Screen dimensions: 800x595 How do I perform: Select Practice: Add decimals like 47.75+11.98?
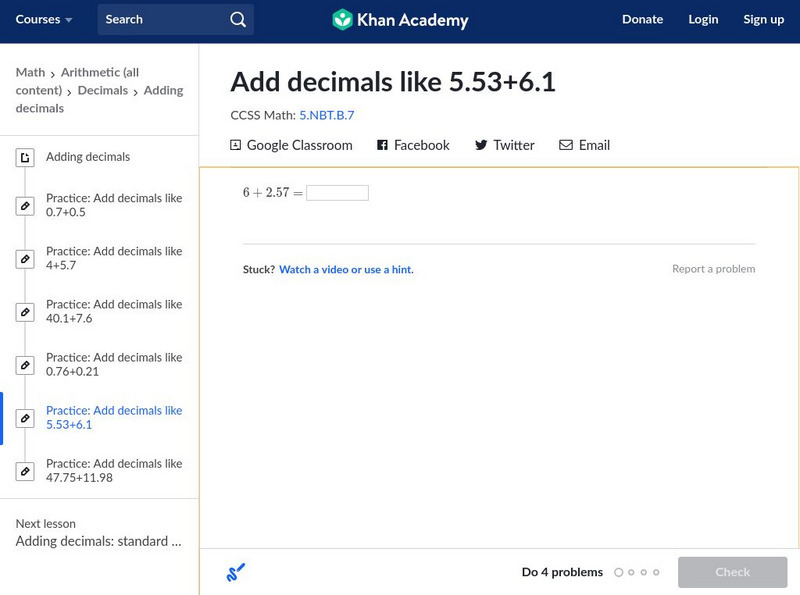(114, 470)
